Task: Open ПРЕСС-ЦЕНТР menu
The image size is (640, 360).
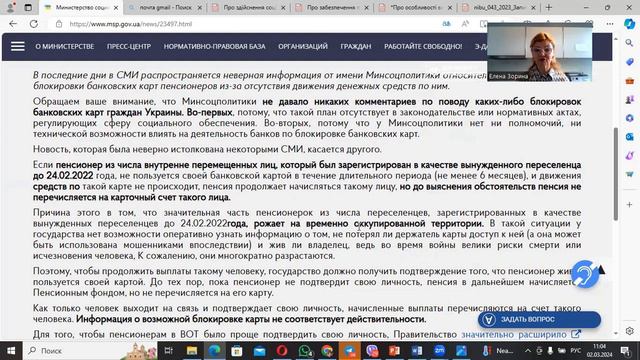Action: pos(129,47)
